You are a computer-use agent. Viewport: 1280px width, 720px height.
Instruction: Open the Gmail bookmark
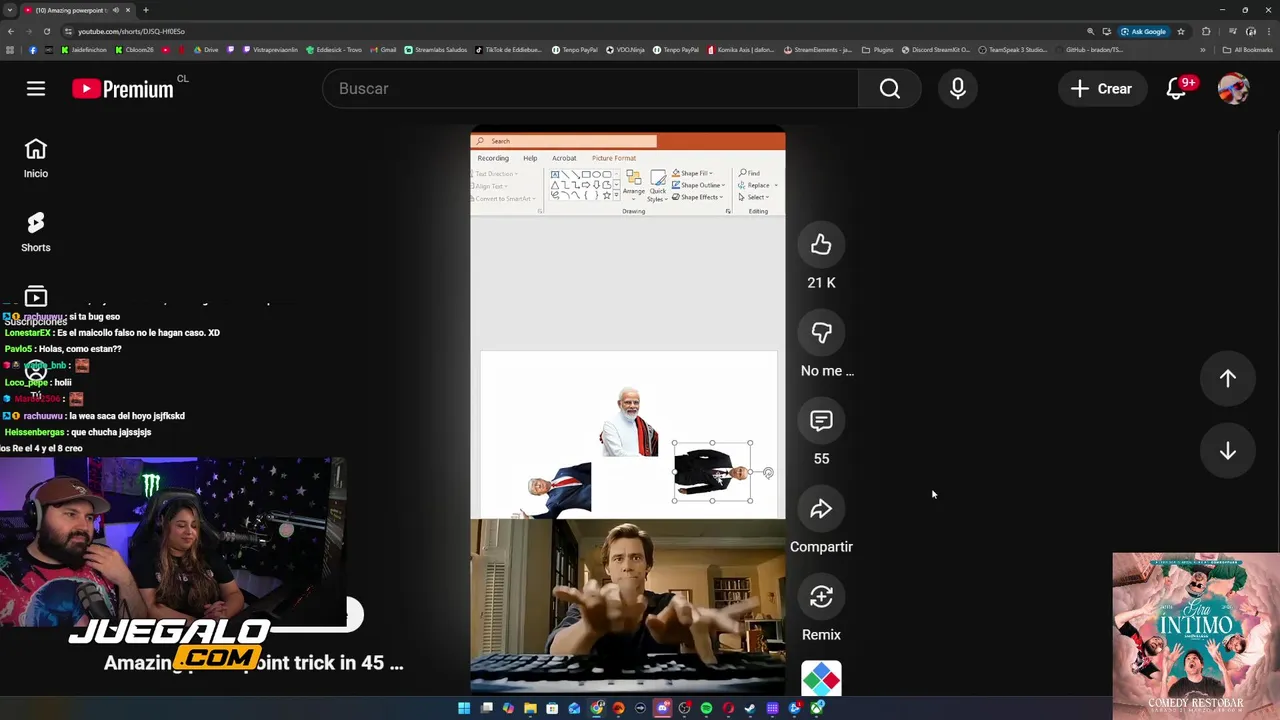(x=383, y=49)
